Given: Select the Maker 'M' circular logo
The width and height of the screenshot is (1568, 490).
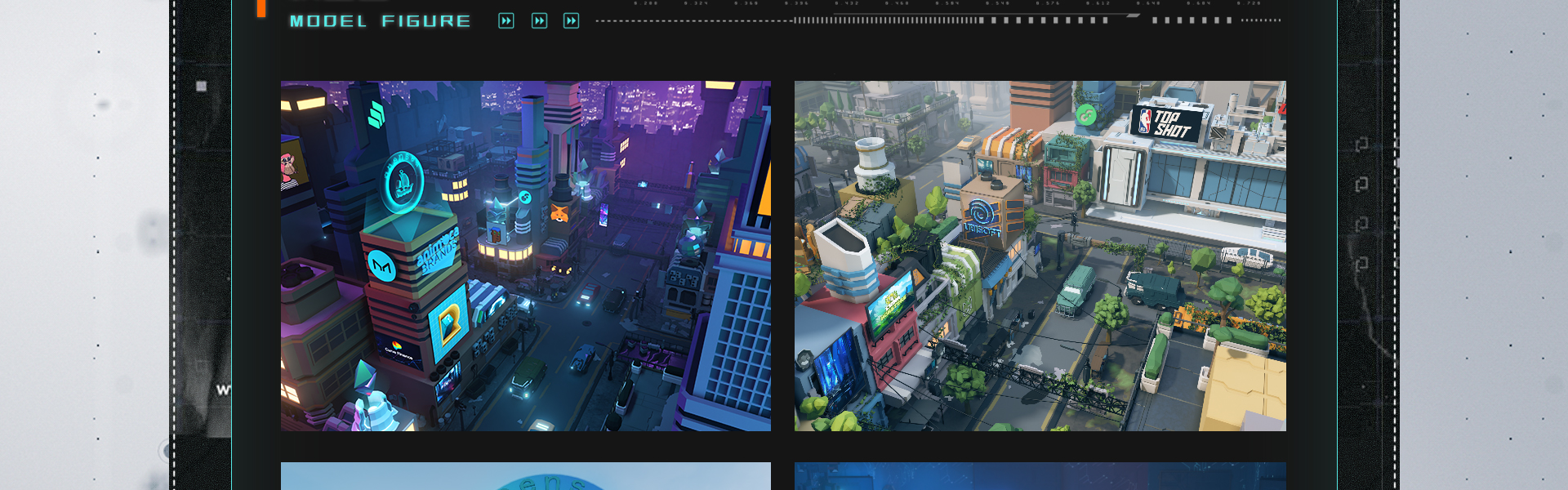Looking at the screenshot, I should 381,266.
